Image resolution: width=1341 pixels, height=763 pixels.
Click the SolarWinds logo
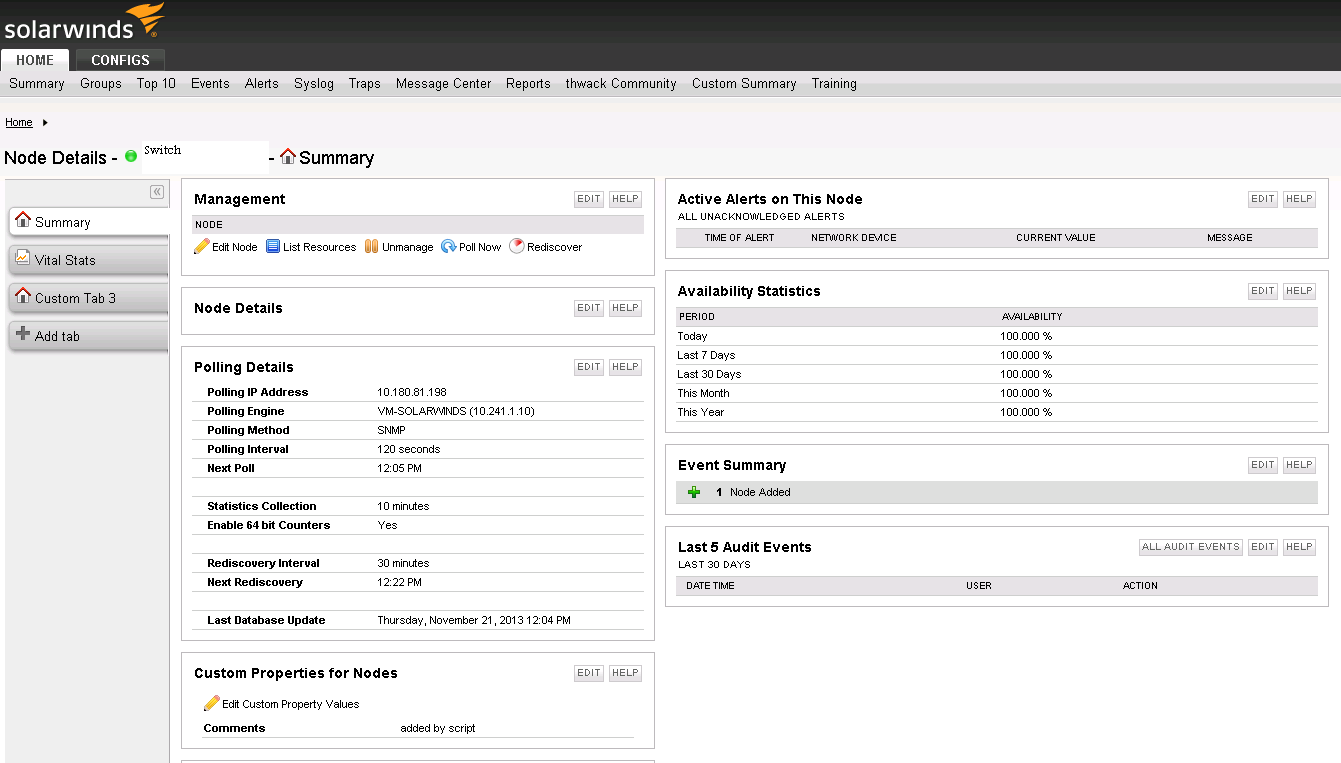click(x=84, y=22)
